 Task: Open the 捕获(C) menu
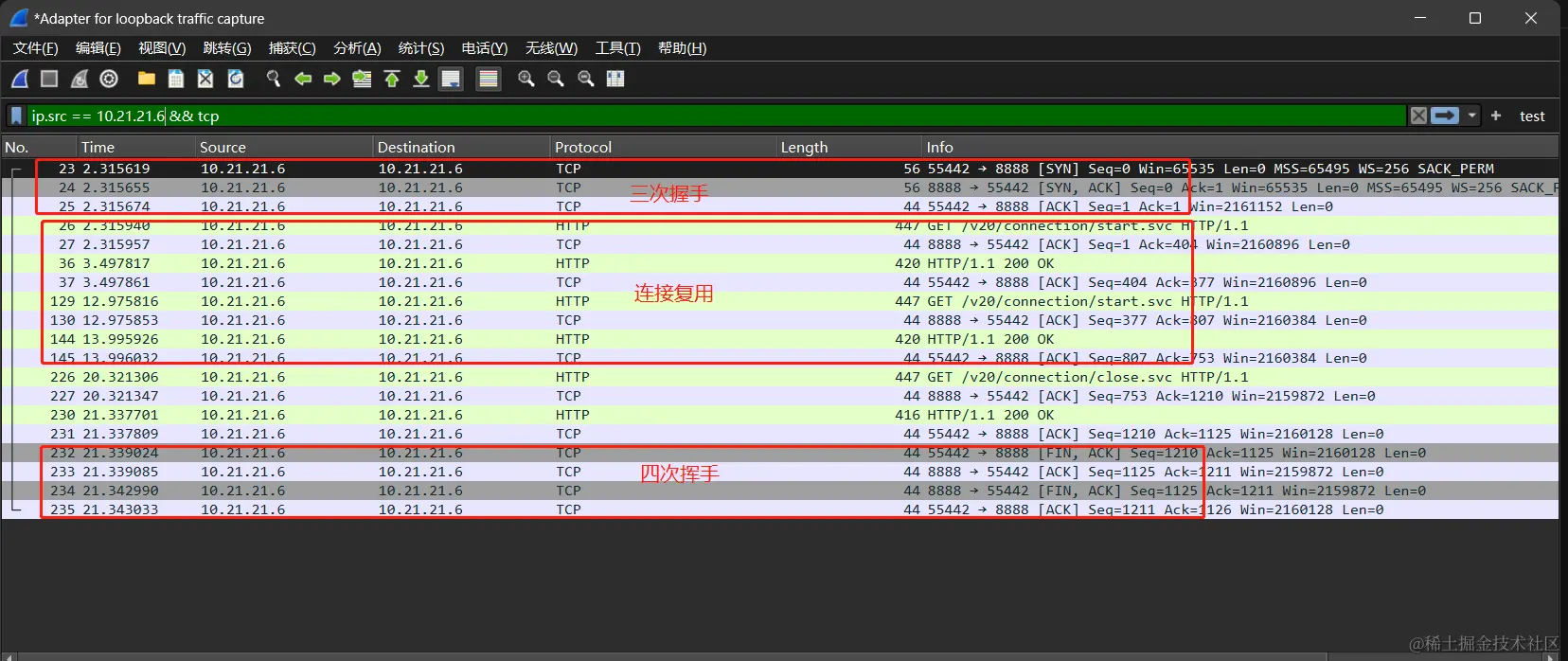pyautogui.click(x=293, y=48)
